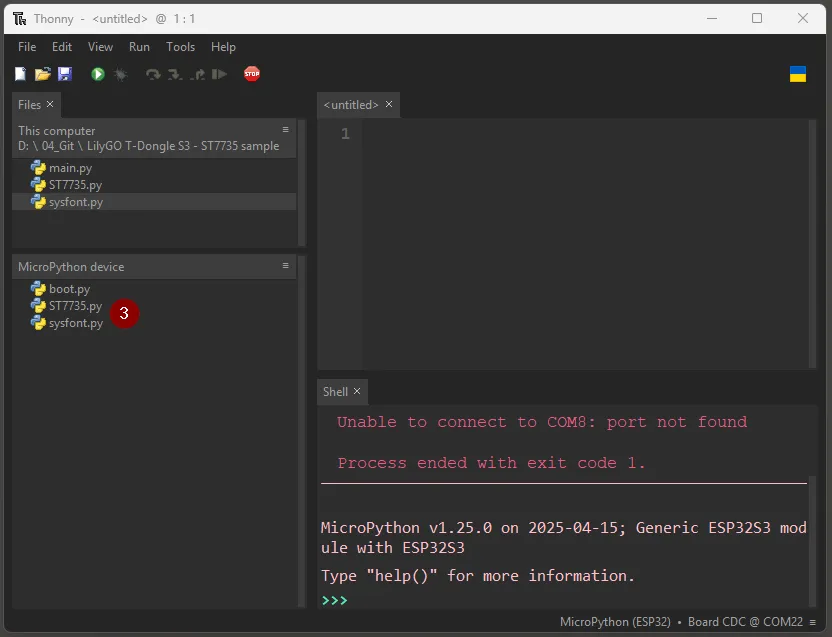Select main.py in This computer list
Viewport: 832px width, 637px height.
click(70, 168)
